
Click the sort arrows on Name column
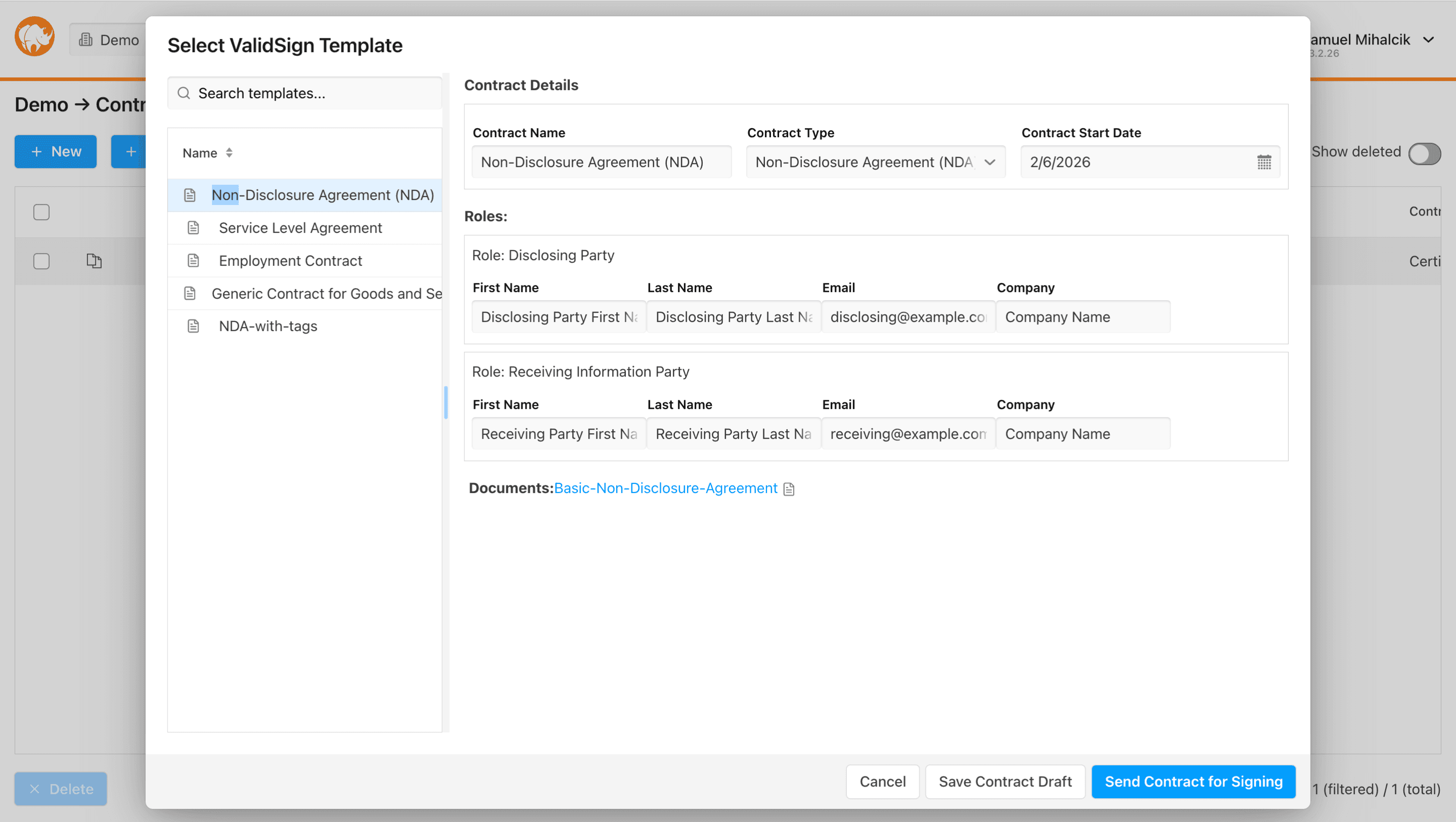tap(229, 153)
